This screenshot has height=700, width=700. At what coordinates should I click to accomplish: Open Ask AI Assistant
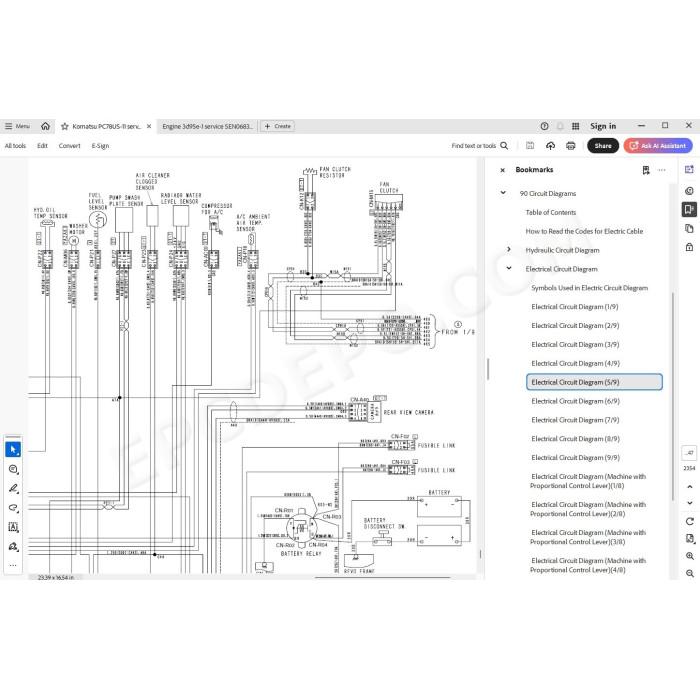pyautogui.click(x=658, y=146)
